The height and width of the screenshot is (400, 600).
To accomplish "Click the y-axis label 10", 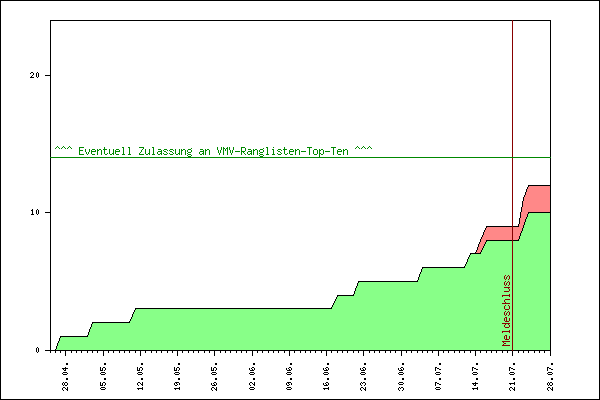I will [34, 212].
